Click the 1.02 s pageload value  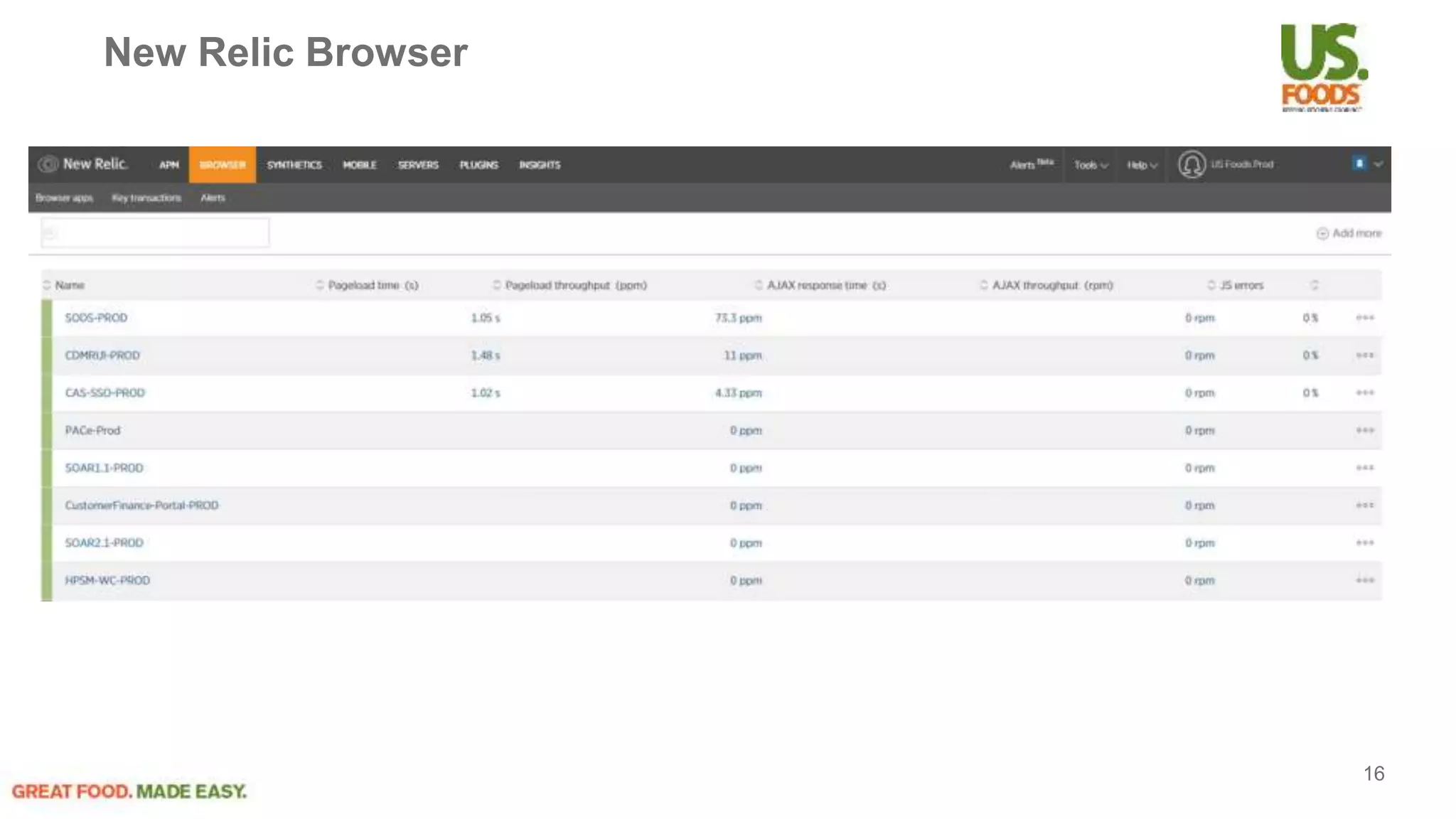486,392
